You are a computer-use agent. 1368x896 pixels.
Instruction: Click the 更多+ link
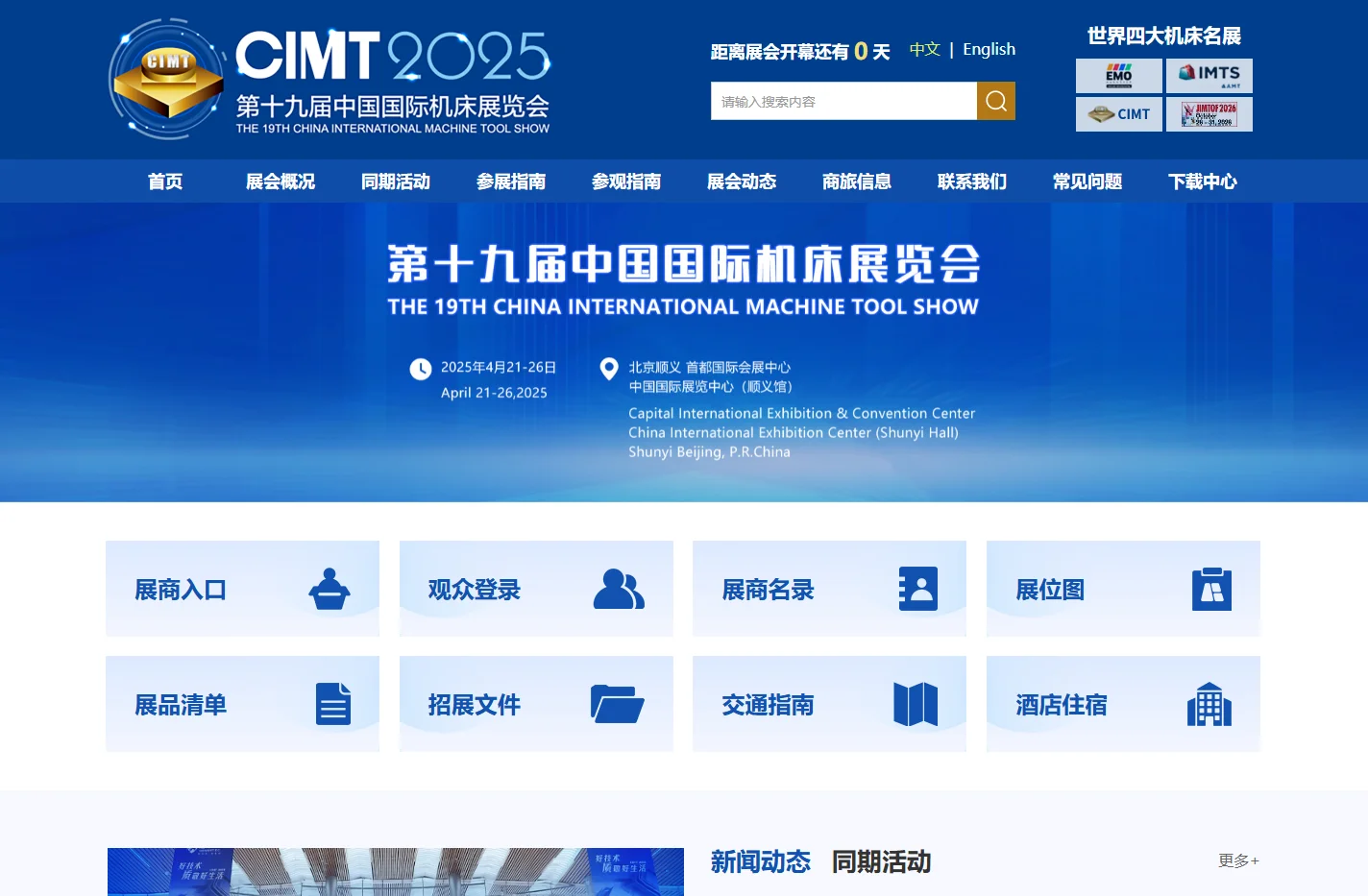coord(1238,860)
